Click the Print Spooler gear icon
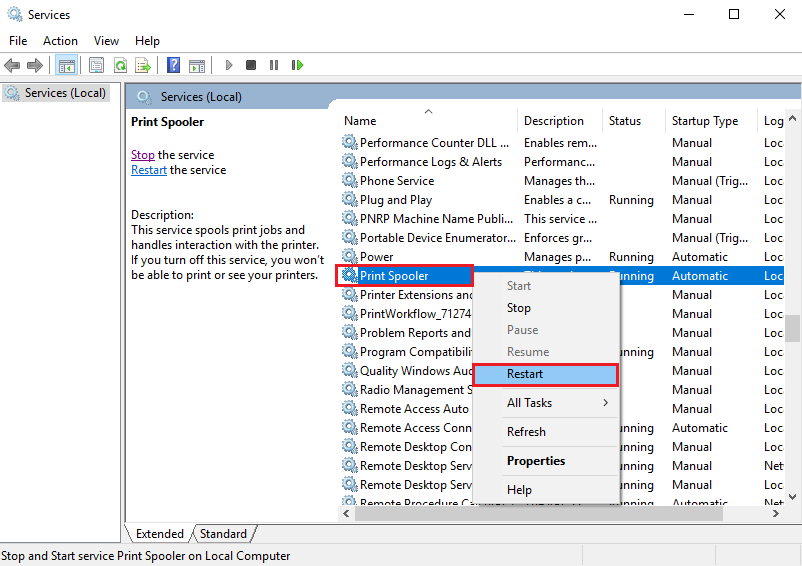This screenshot has width=802, height=566. pyautogui.click(x=350, y=275)
